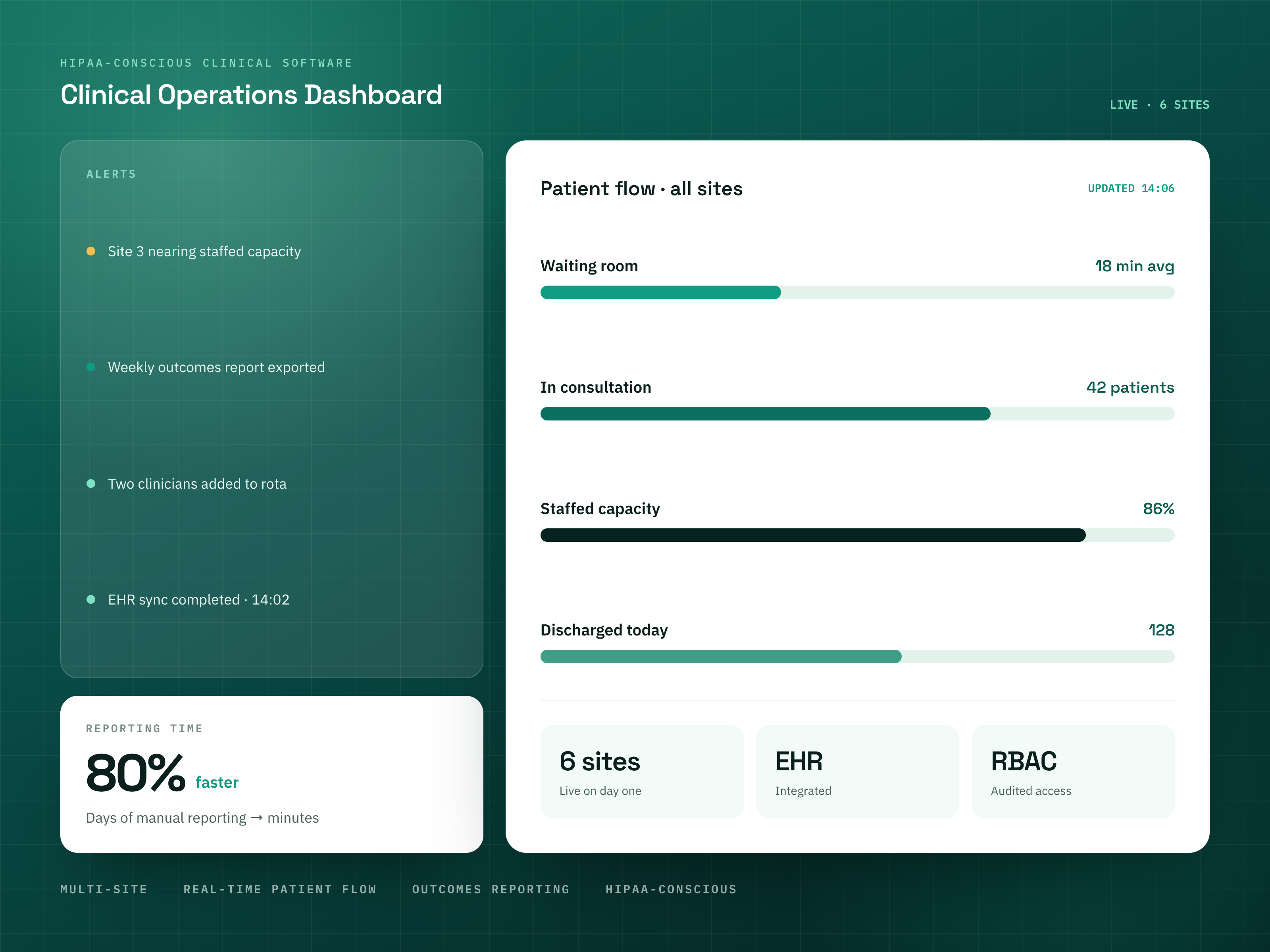Click the Staffed capacity progress bar

point(857,535)
